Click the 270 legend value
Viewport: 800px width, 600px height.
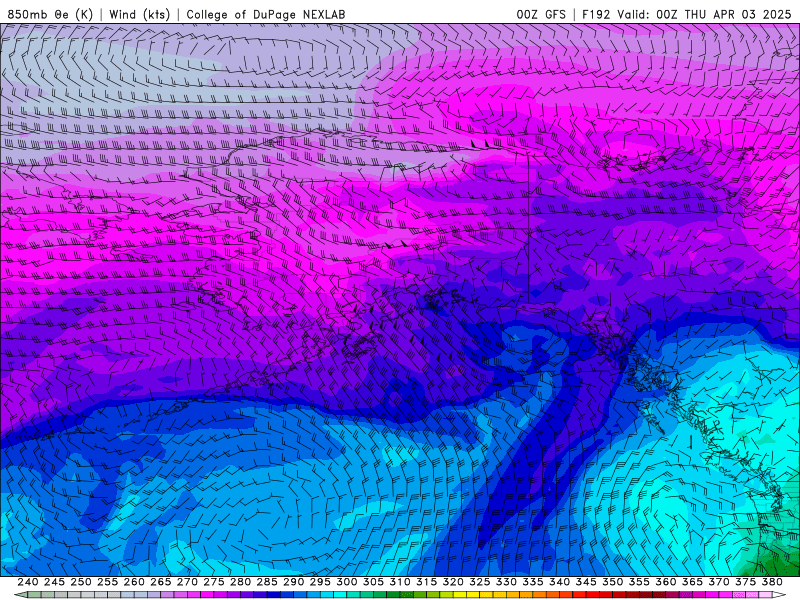pos(187,582)
